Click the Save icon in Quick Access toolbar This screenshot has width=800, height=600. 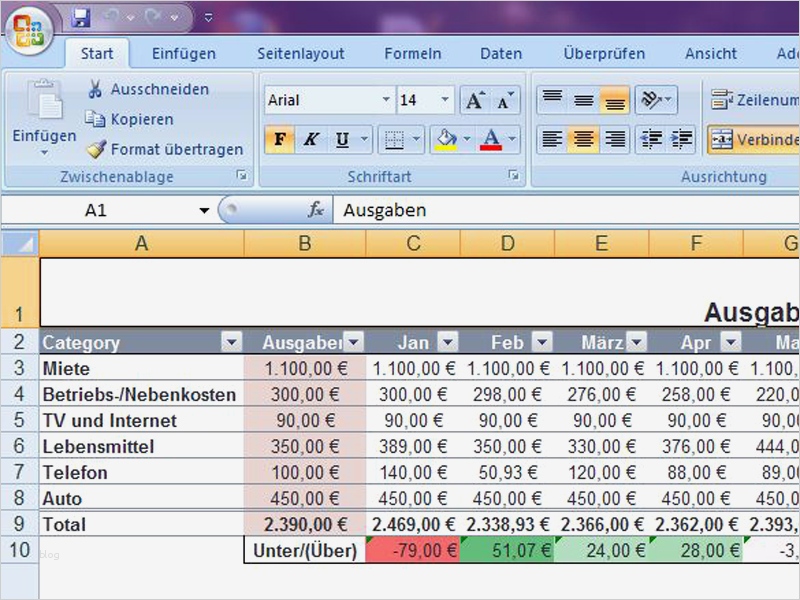[79, 15]
